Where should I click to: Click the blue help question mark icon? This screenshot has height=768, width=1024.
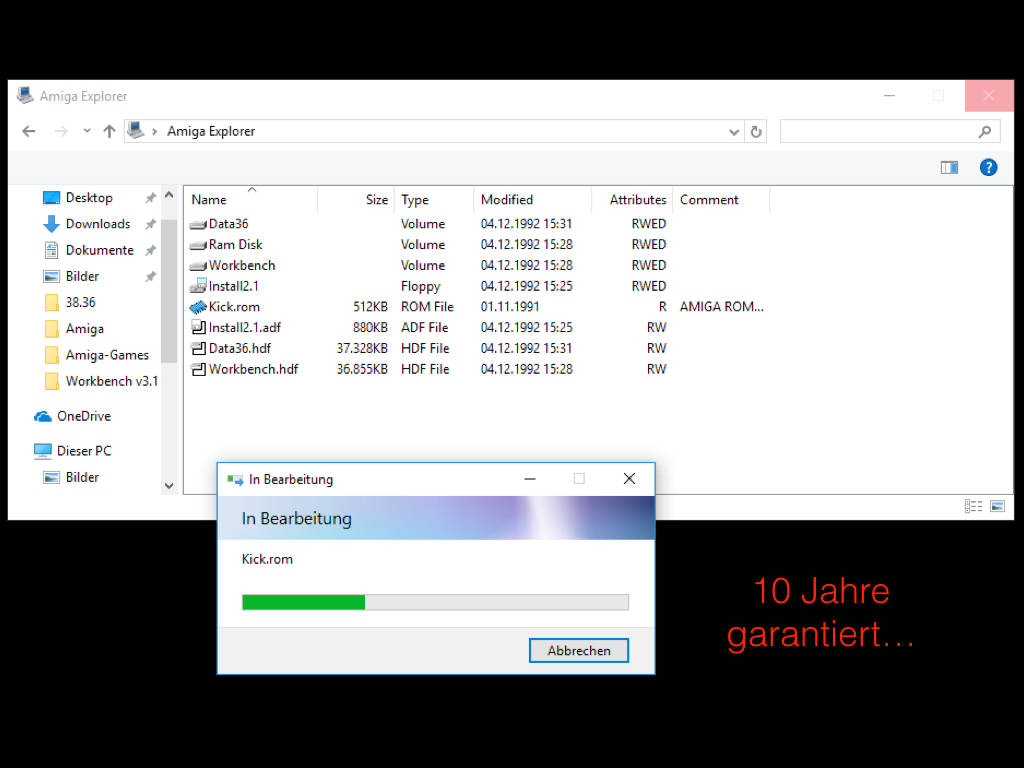tap(988, 168)
